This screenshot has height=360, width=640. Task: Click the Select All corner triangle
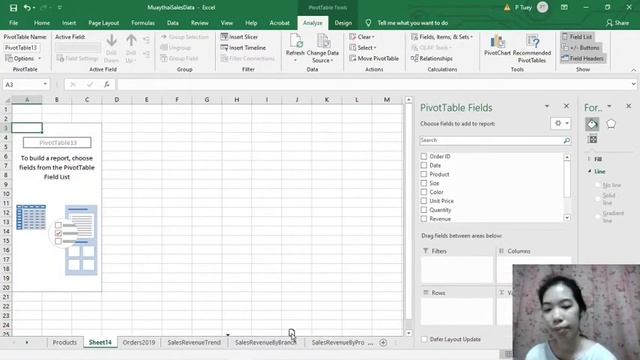[x=7, y=100]
